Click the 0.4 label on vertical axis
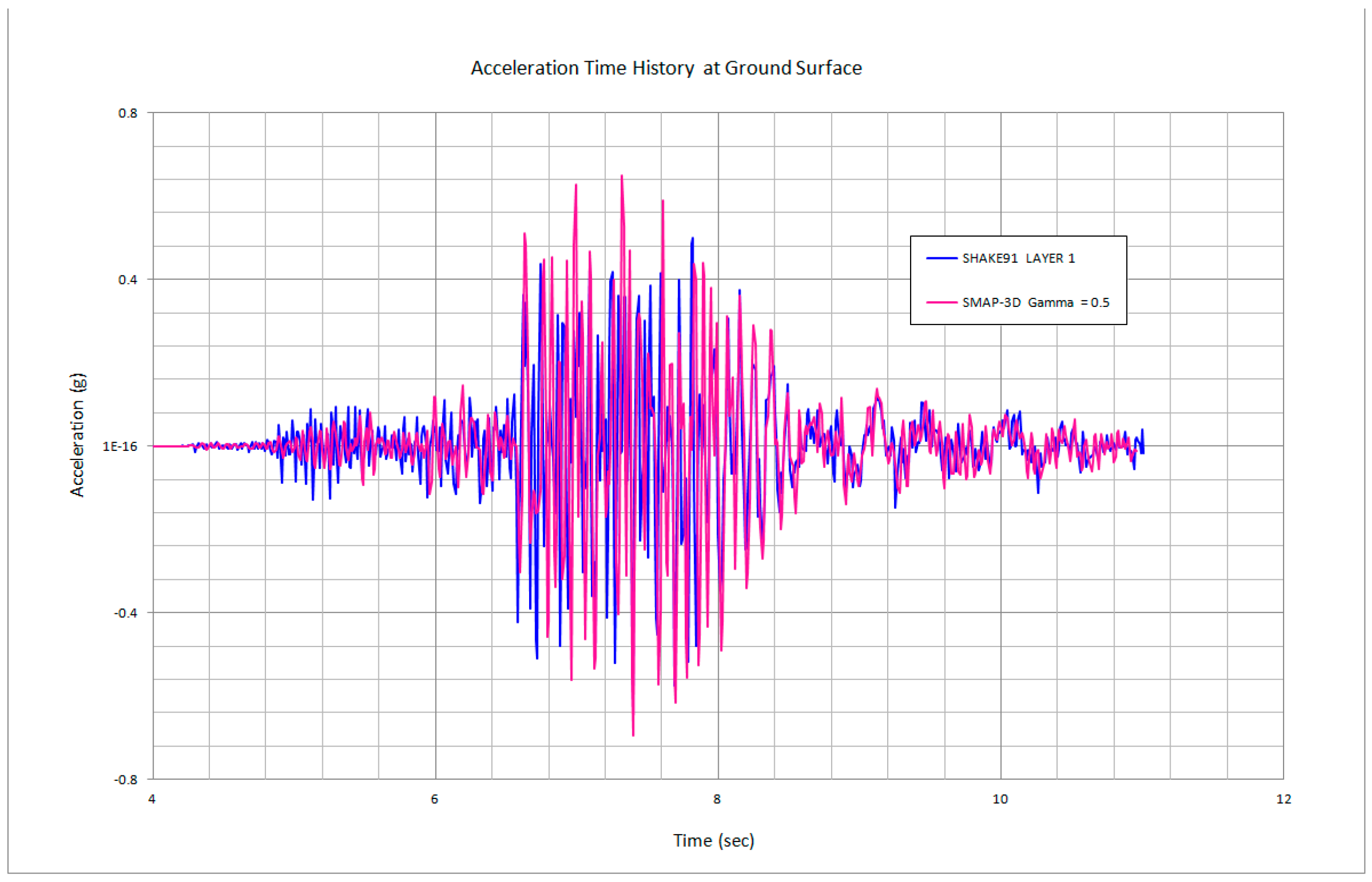Image resolution: width=1372 pixels, height=882 pixels. pos(128,279)
